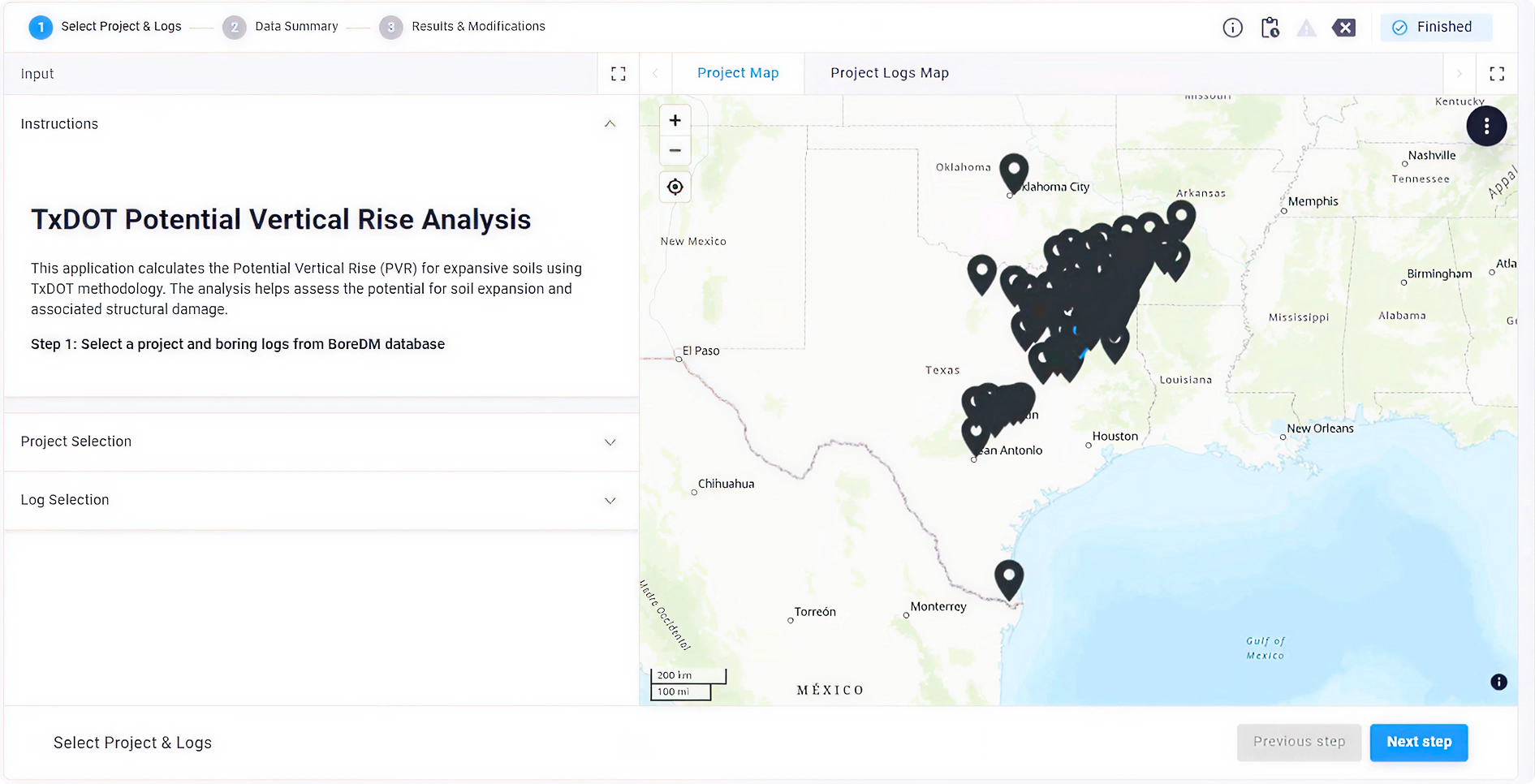Click the Step 1 instruction text

238,344
